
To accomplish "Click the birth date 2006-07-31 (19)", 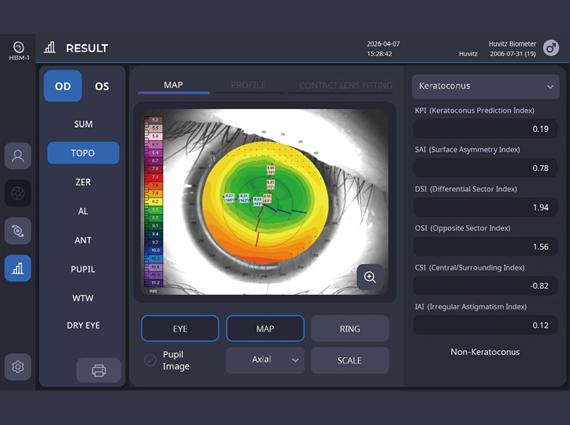I will point(513,54).
